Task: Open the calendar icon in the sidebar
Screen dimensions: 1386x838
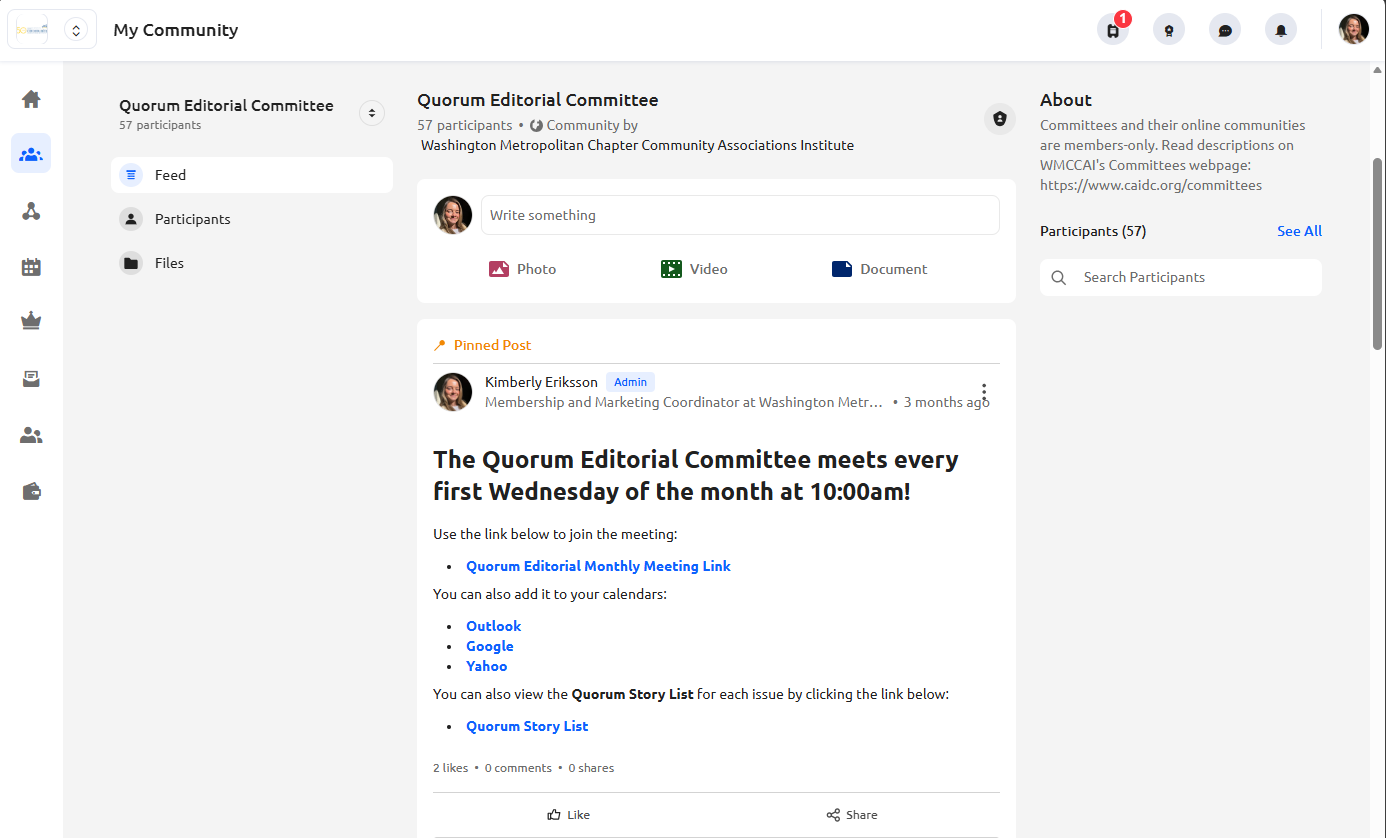Action: coord(31,267)
